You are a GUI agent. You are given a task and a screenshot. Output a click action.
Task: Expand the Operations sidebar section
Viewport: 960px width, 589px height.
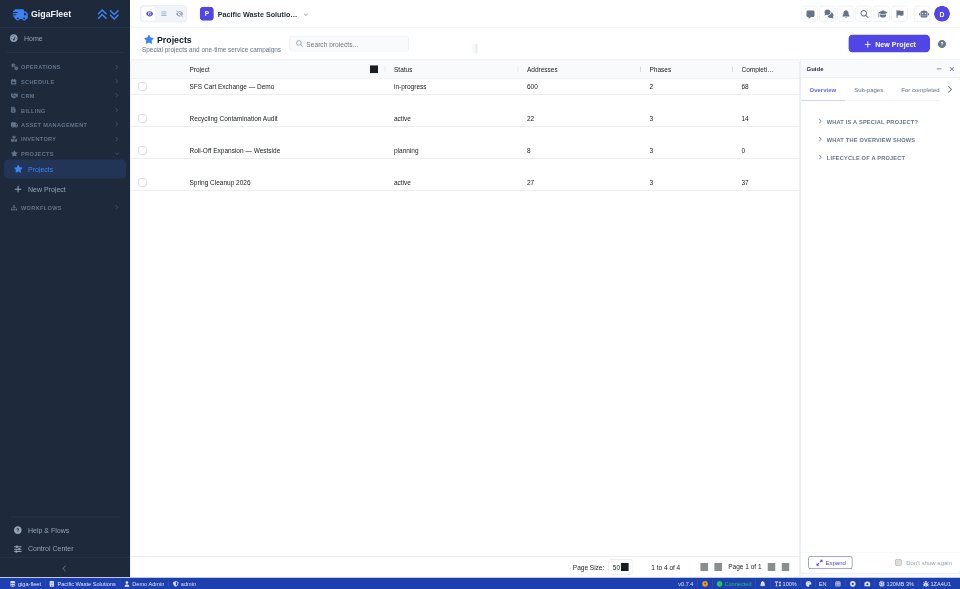(65, 67)
